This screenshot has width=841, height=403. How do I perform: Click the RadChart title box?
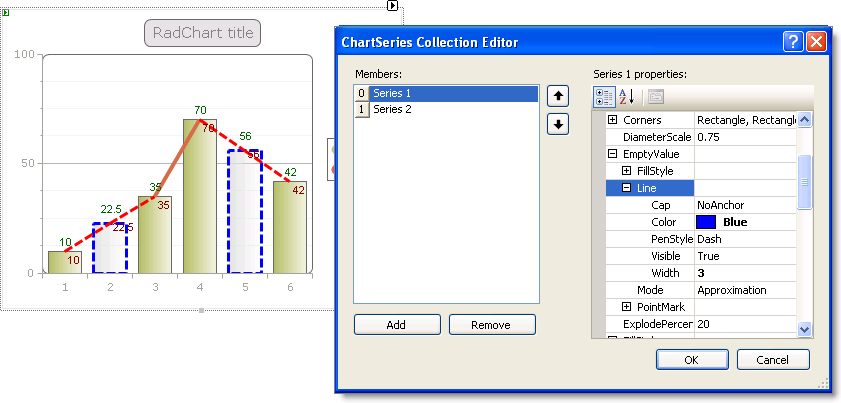coord(202,33)
